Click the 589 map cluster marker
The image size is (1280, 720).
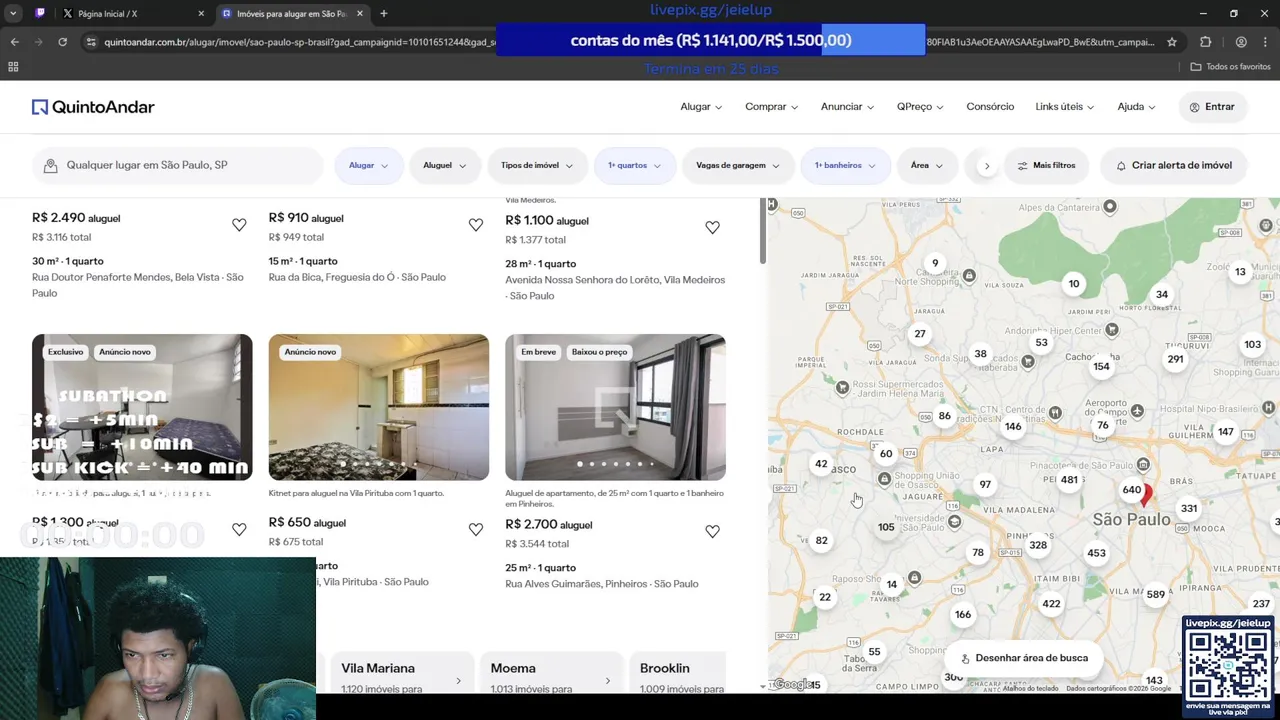click(1156, 594)
